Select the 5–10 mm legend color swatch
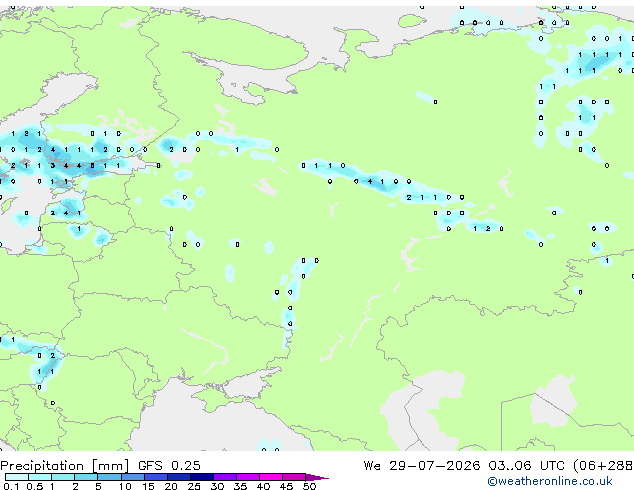The height and width of the screenshot is (490, 634). (x=109, y=477)
